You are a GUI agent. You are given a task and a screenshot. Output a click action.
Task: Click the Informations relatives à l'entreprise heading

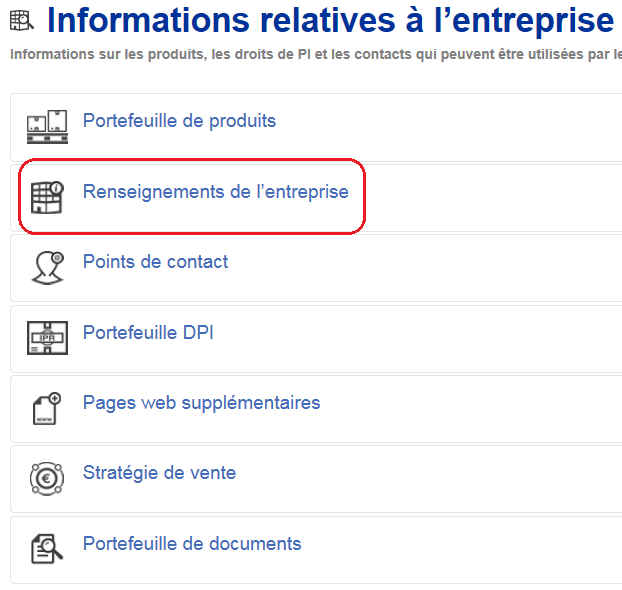(331, 20)
